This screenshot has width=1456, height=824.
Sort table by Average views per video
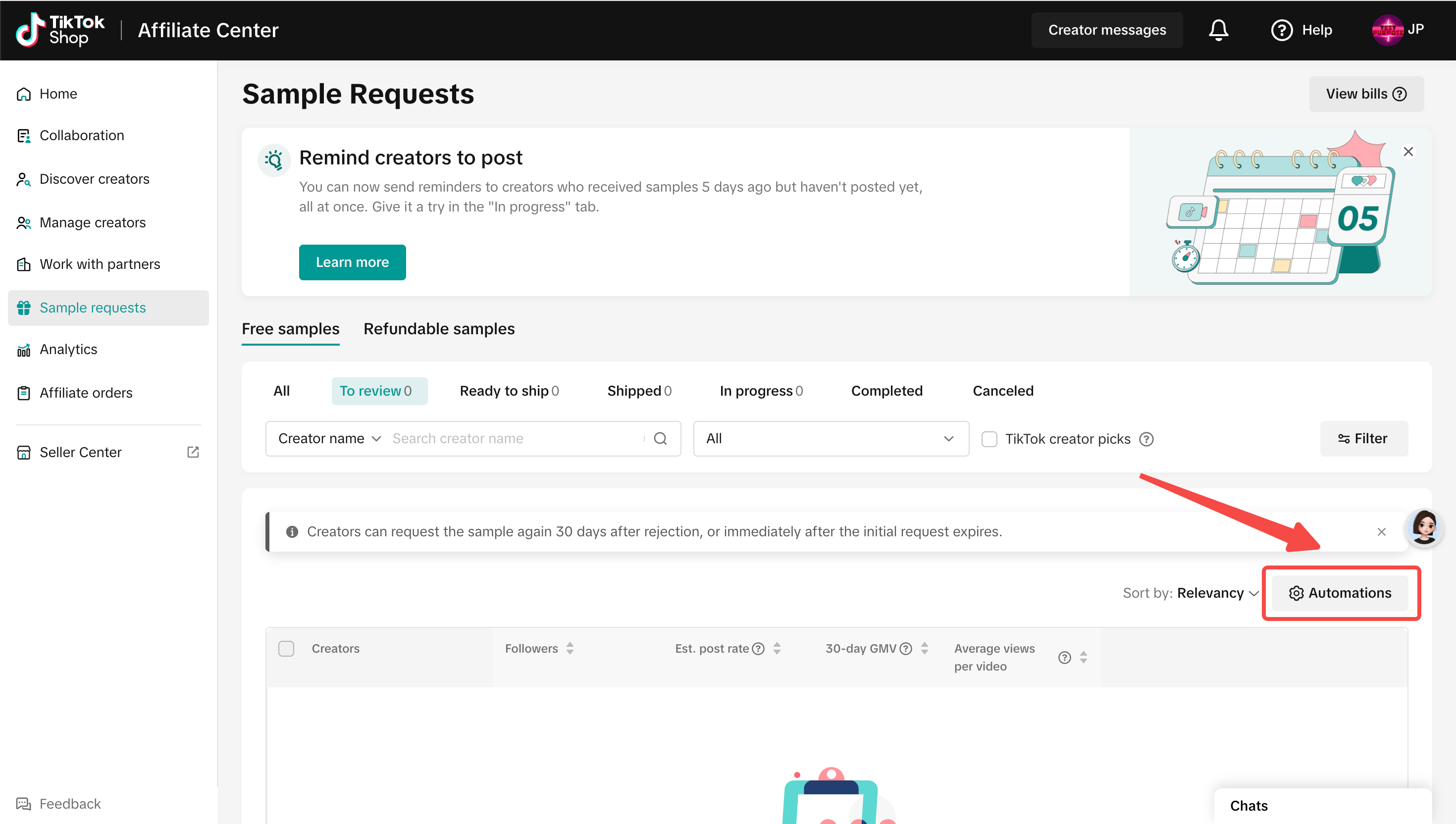click(1083, 658)
